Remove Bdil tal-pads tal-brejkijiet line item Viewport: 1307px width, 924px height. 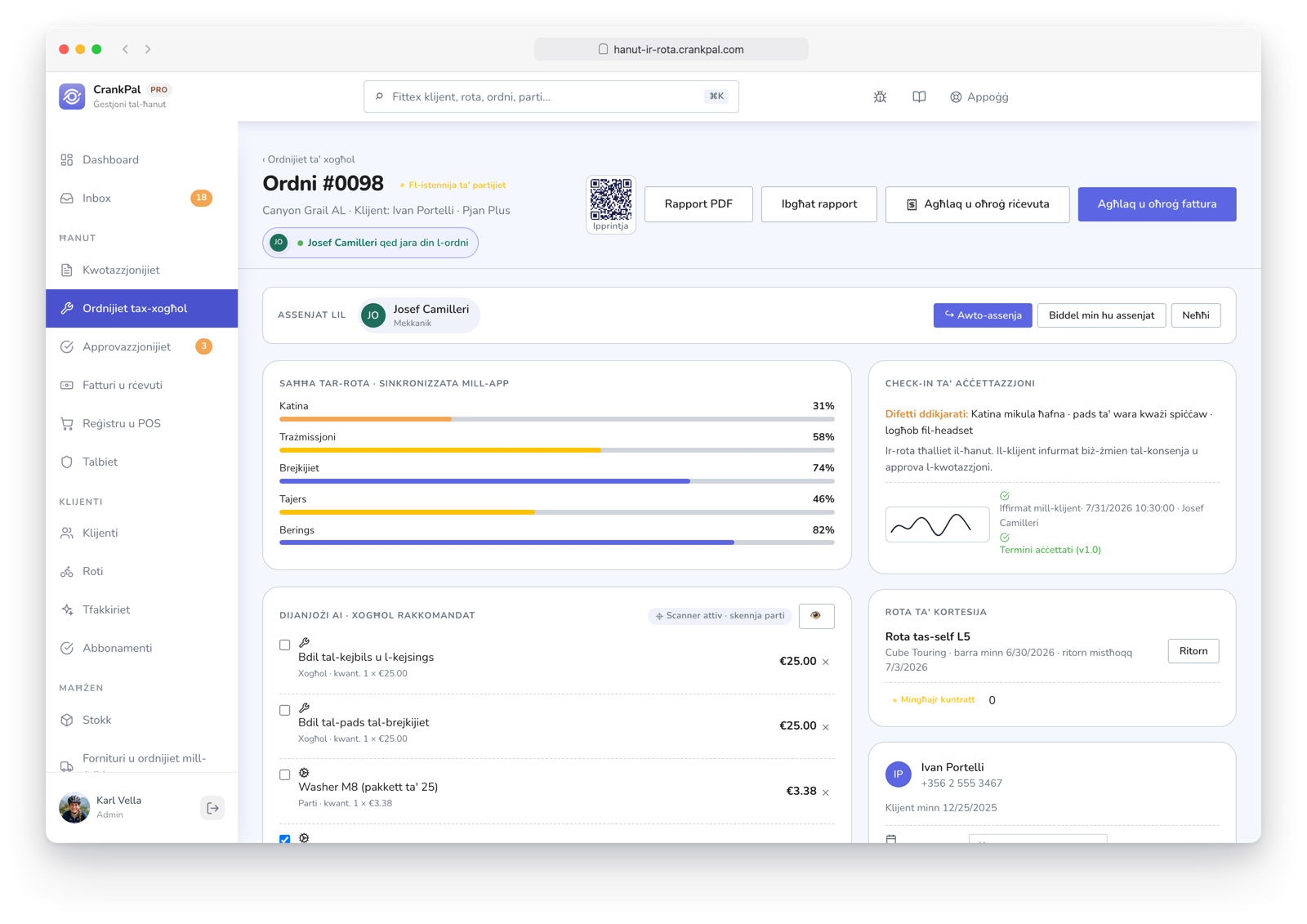click(826, 726)
